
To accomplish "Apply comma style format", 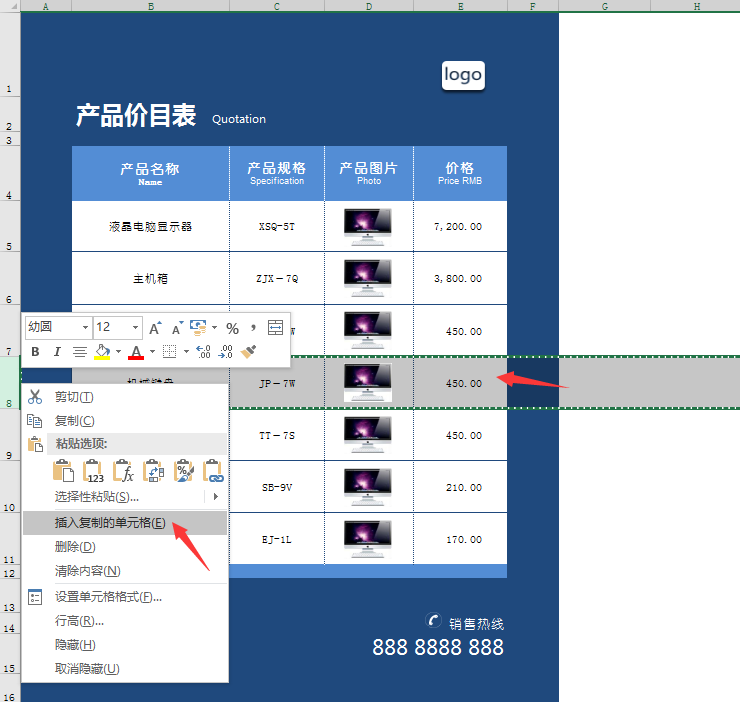I will pyautogui.click(x=253, y=328).
